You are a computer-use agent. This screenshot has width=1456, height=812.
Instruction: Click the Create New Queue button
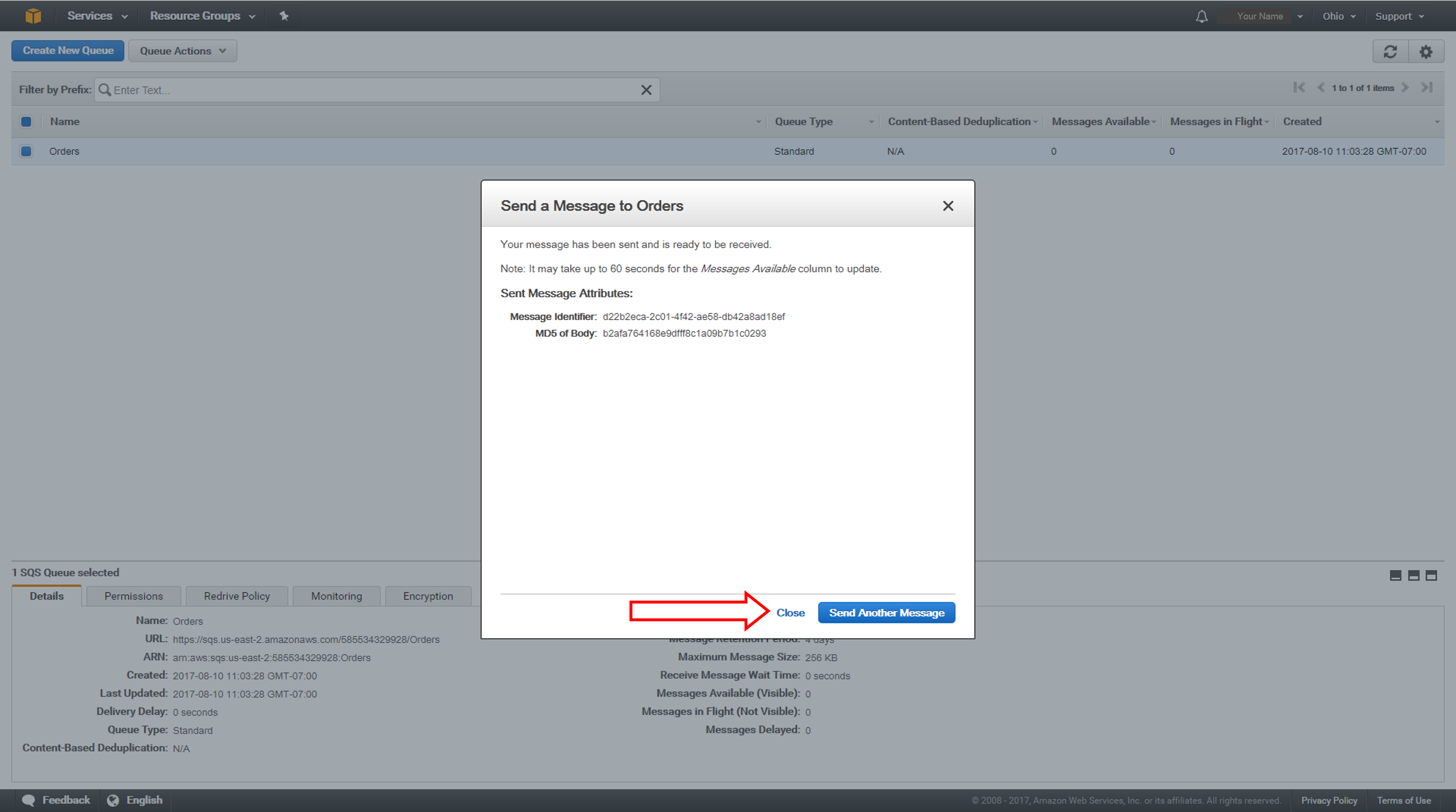click(x=67, y=50)
